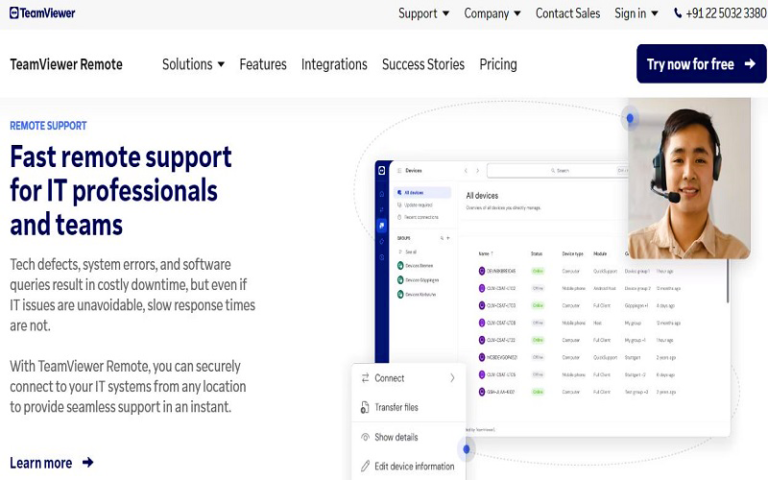Click the Edit device information pencil icon
The width and height of the screenshot is (768, 480).
pyautogui.click(x=365, y=466)
